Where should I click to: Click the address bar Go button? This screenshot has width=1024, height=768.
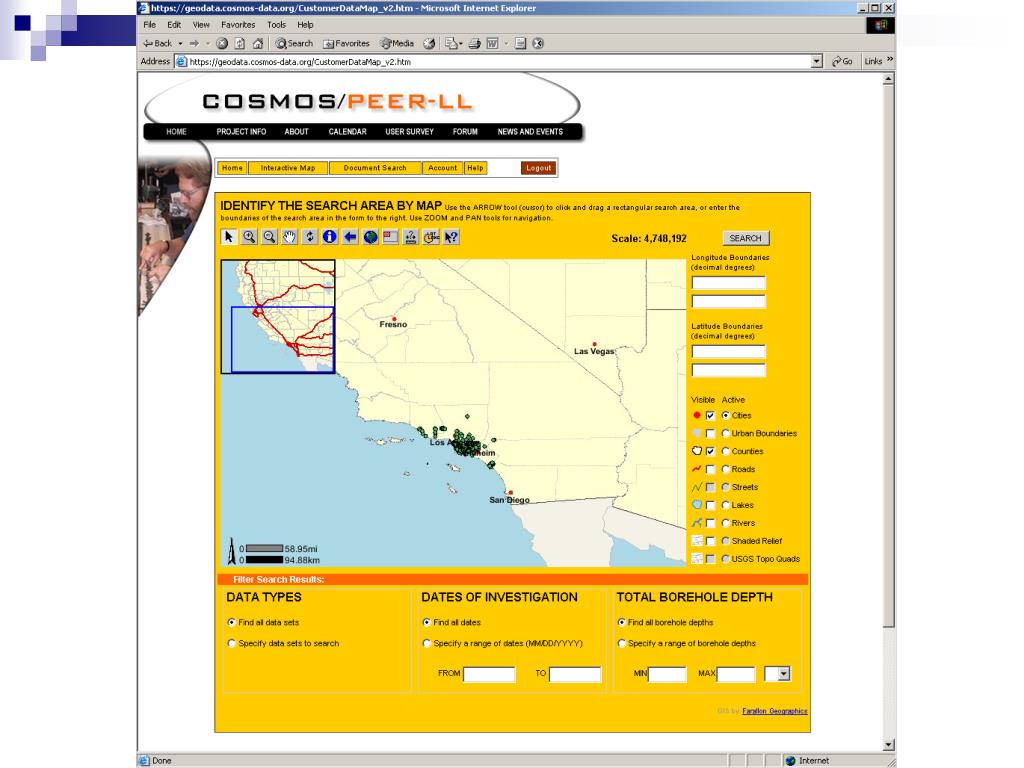pos(842,61)
